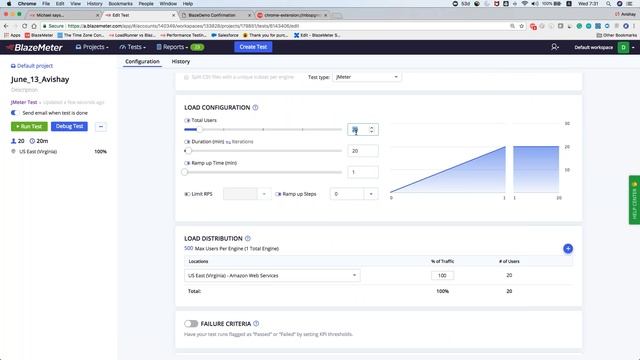The height and width of the screenshot is (360, 640).
Task: Click the Ramp up Time slider handle
Action: pyautogui.click(x=184, y=172)
